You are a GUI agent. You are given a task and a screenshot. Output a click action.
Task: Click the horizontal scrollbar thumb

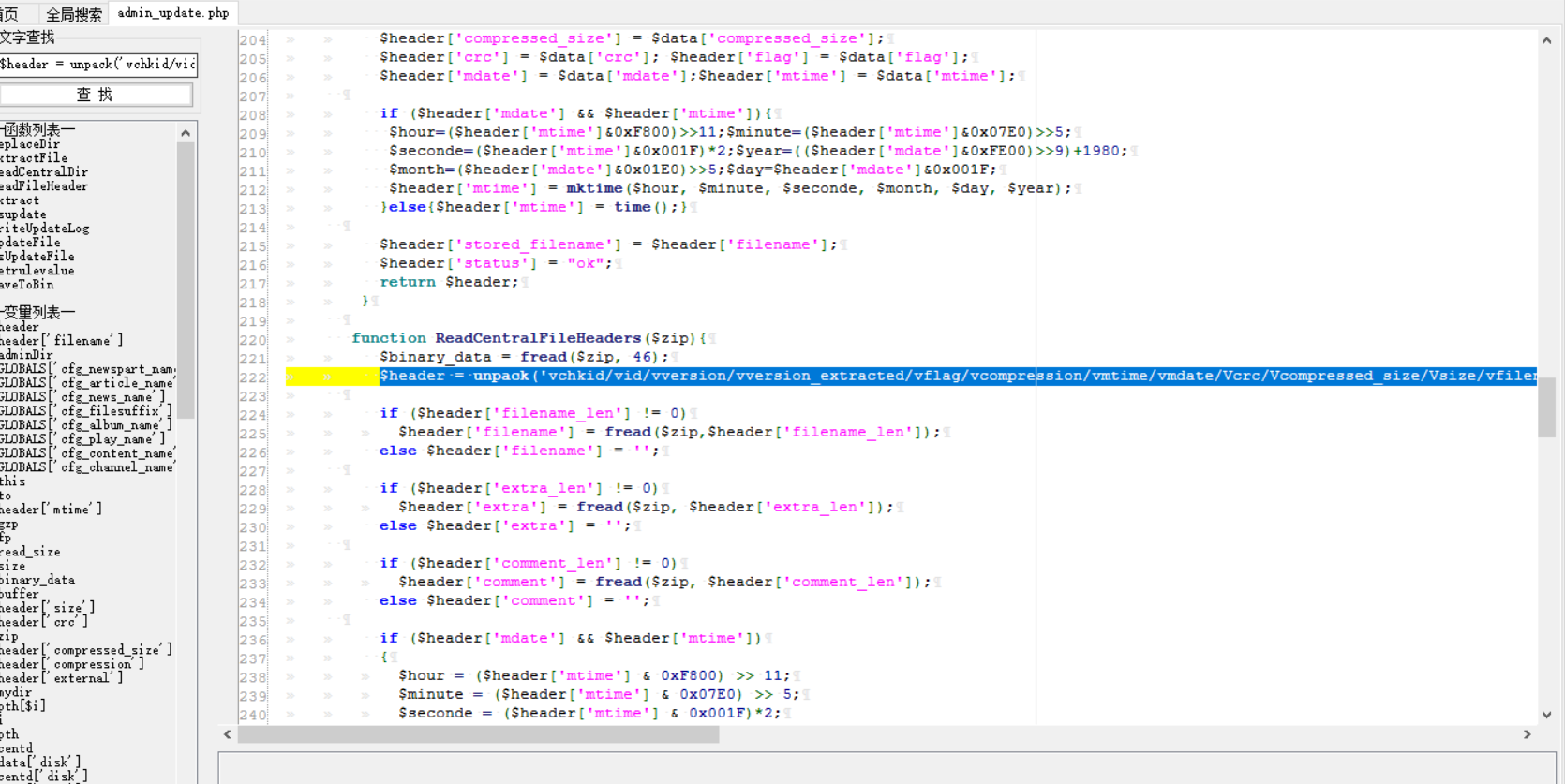478,735
